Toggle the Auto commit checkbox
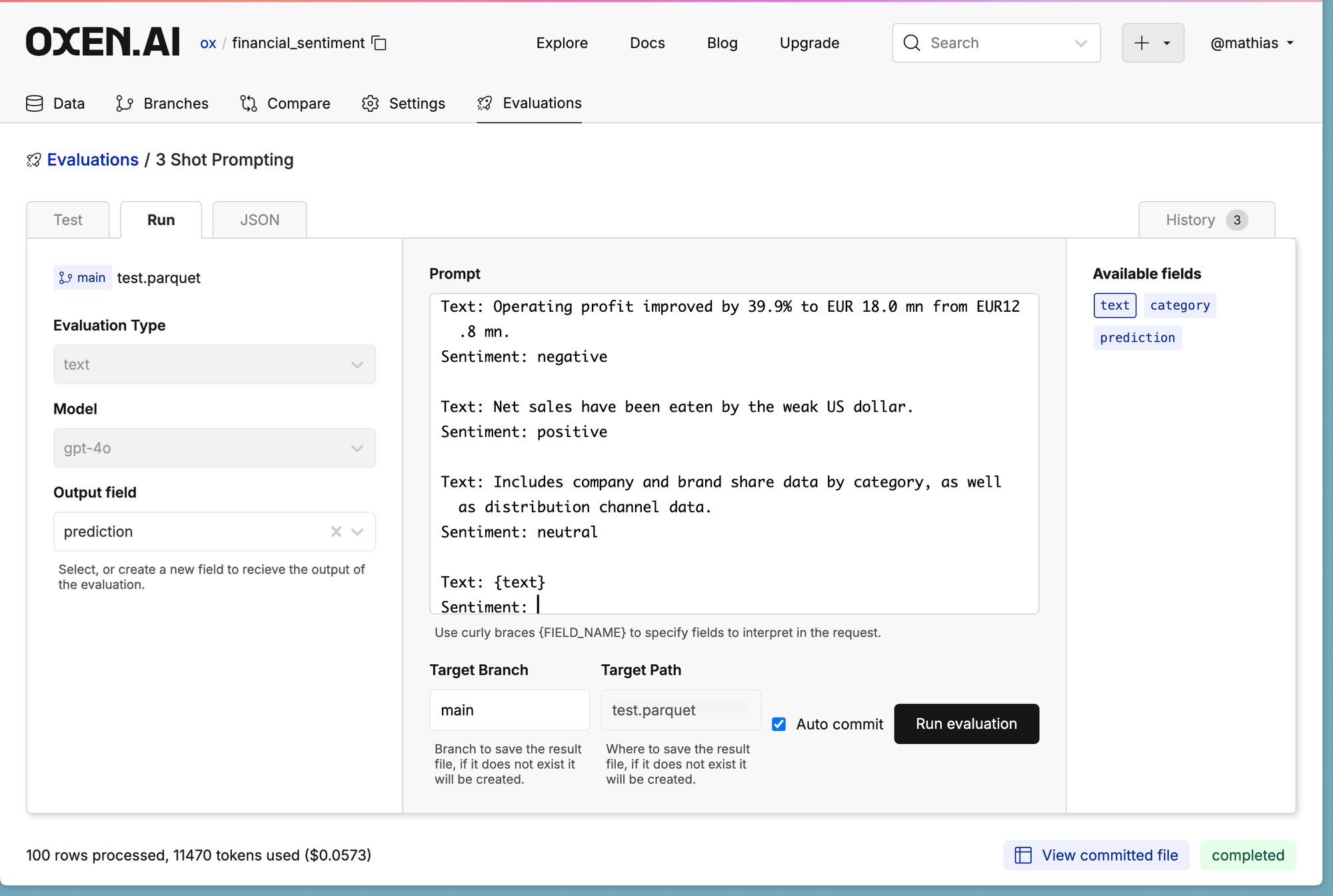The image size is (1333, 896). pyautogui.click(x=778, y=724)
